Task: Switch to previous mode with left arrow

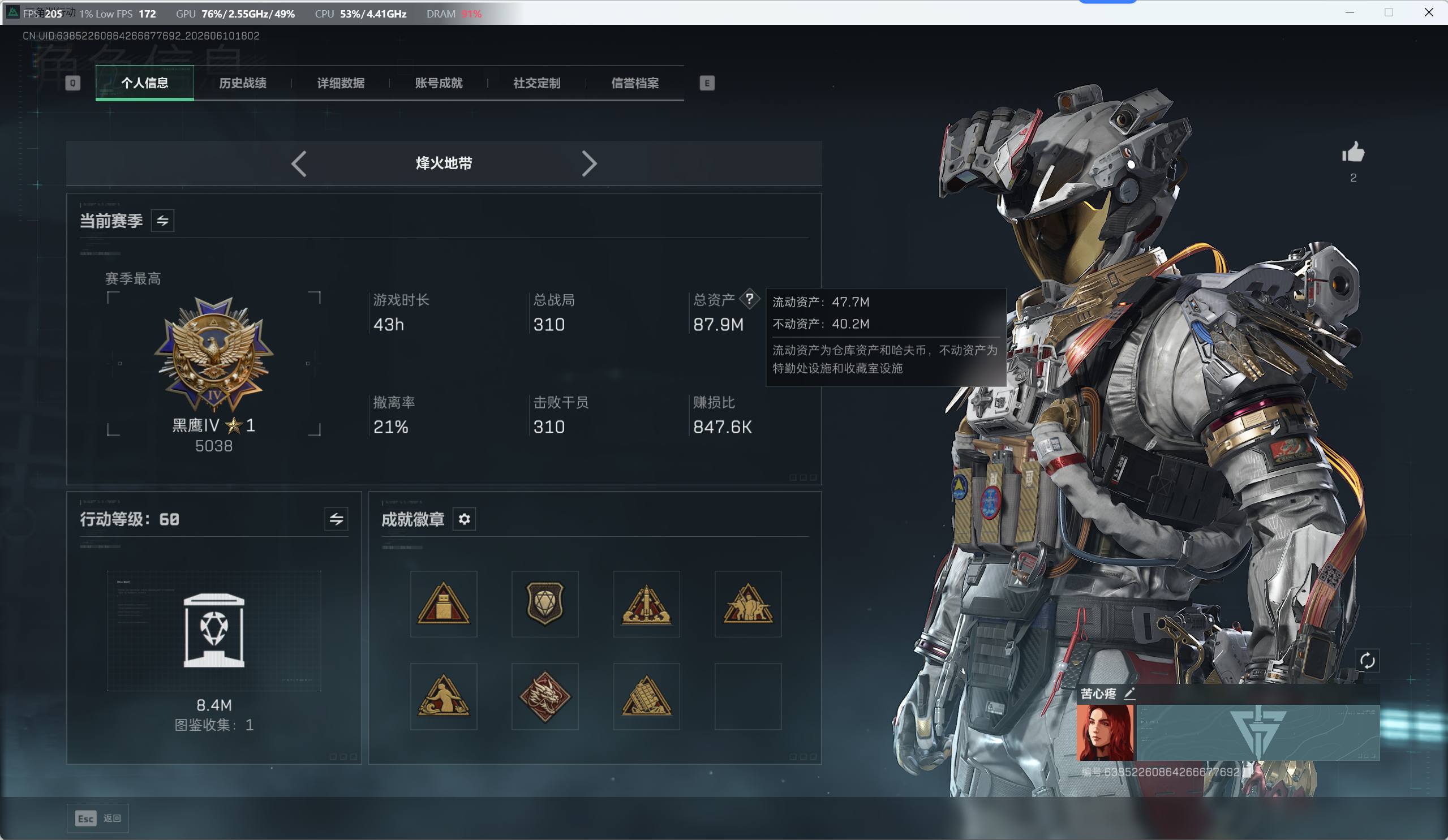Action: coord(299,163)
